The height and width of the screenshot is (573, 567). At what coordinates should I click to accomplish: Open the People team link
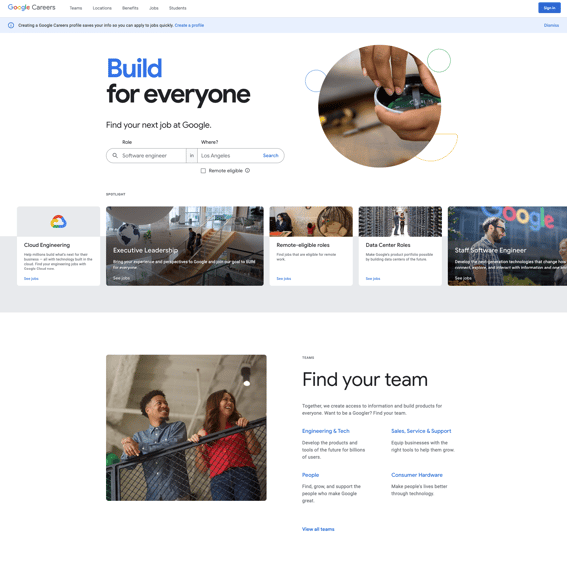(311, 475)
